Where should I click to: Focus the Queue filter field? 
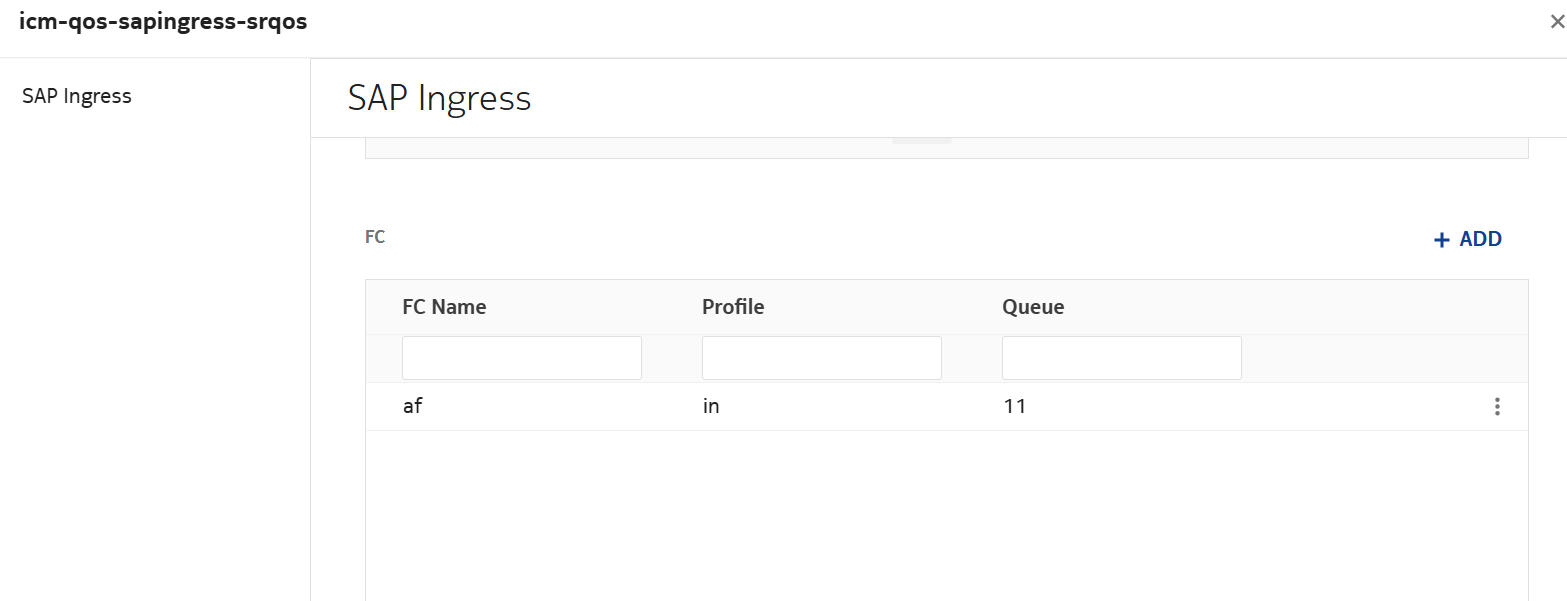tap(1121, 358)
